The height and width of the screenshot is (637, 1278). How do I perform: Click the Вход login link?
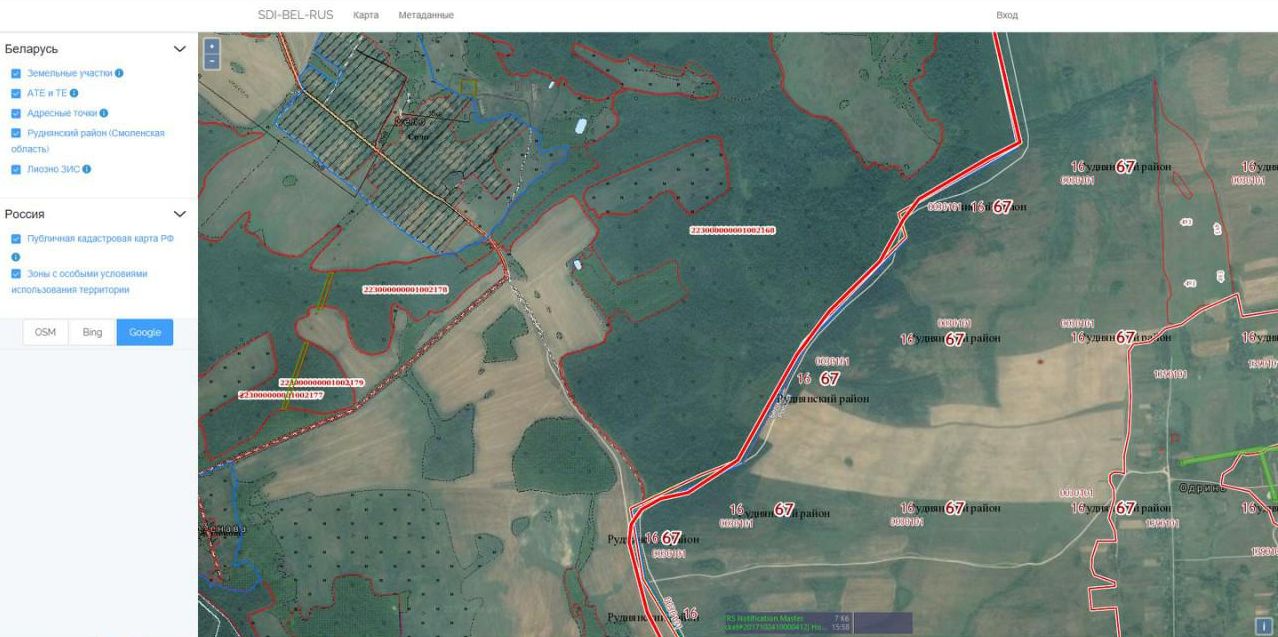[1006, 16]
